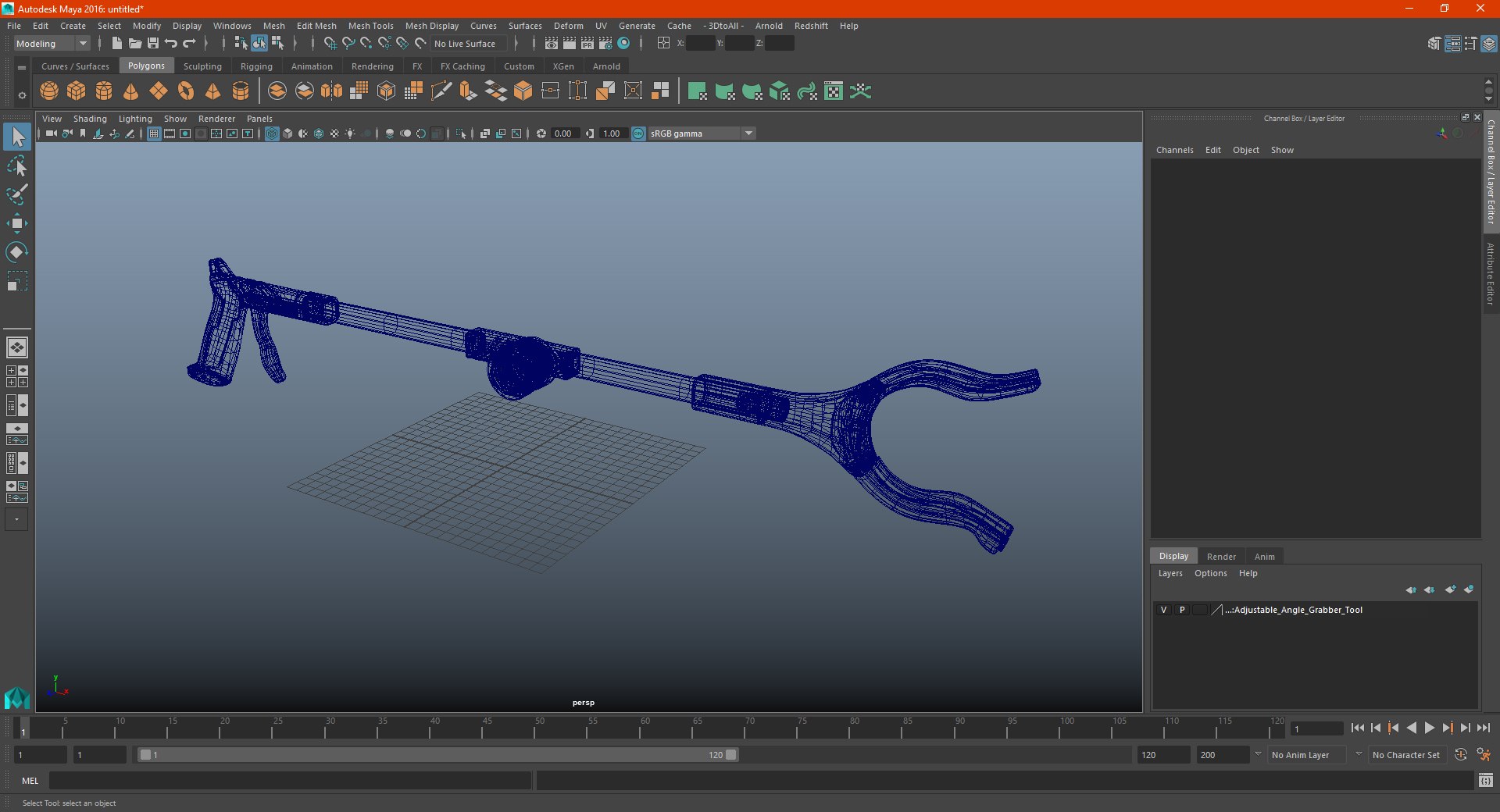Undo the last action

[171, 44]
